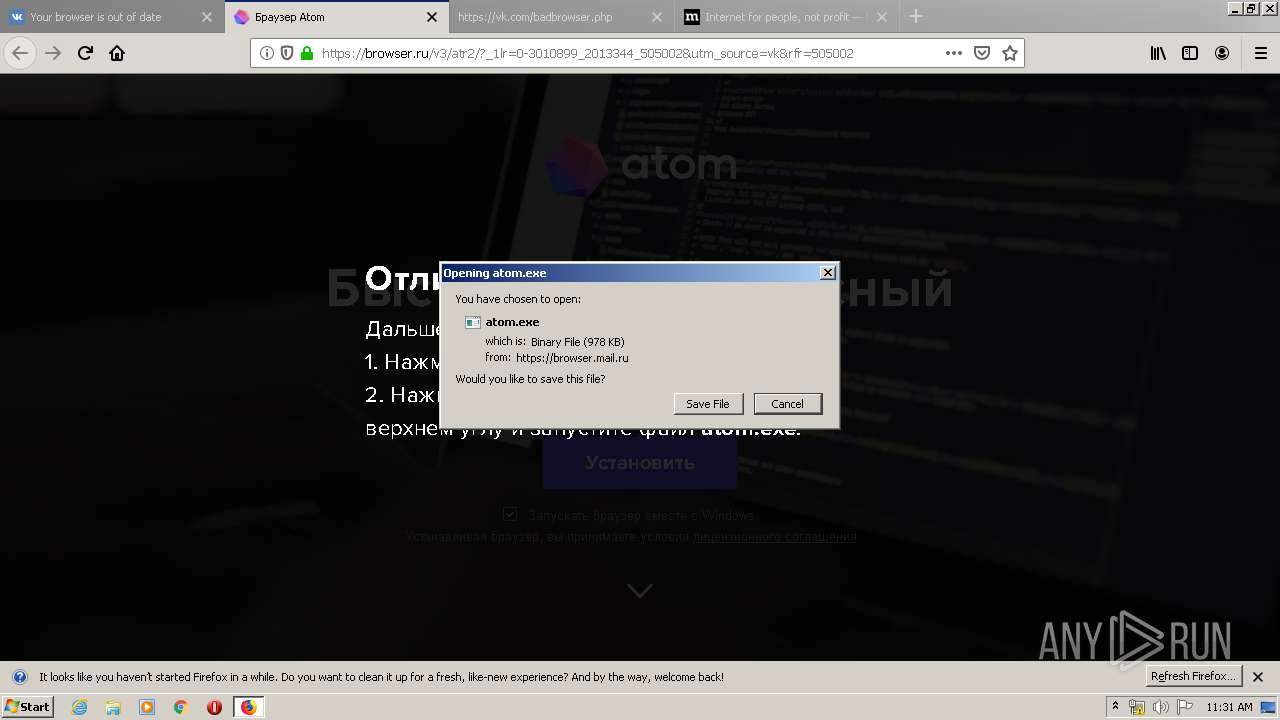Open 'Internet for people, not profit' tab

coord(785,17)
